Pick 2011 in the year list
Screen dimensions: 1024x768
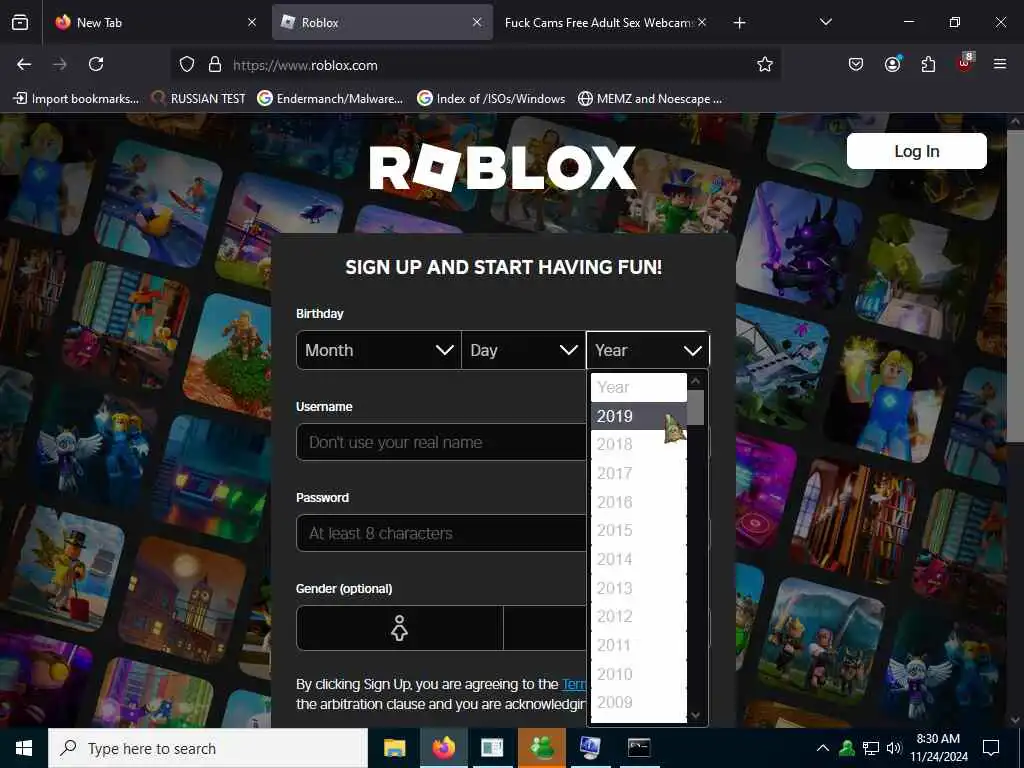639,645
